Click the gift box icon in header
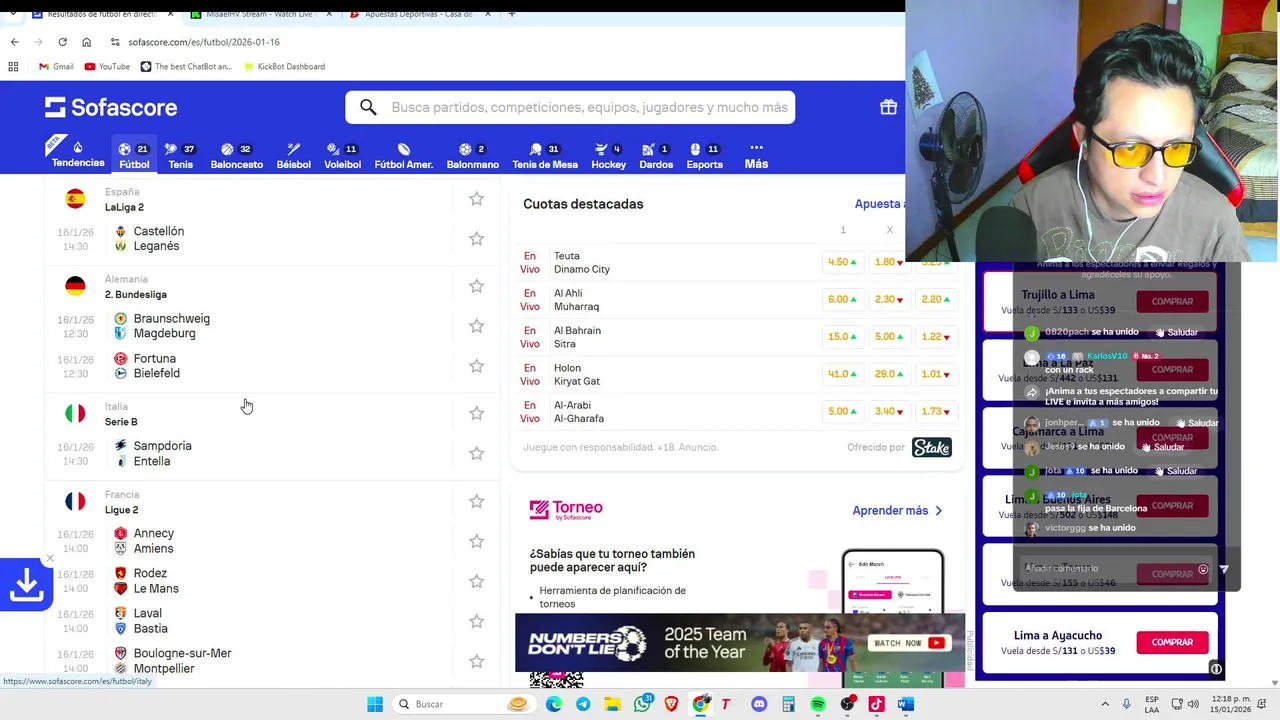 [888, 107]
